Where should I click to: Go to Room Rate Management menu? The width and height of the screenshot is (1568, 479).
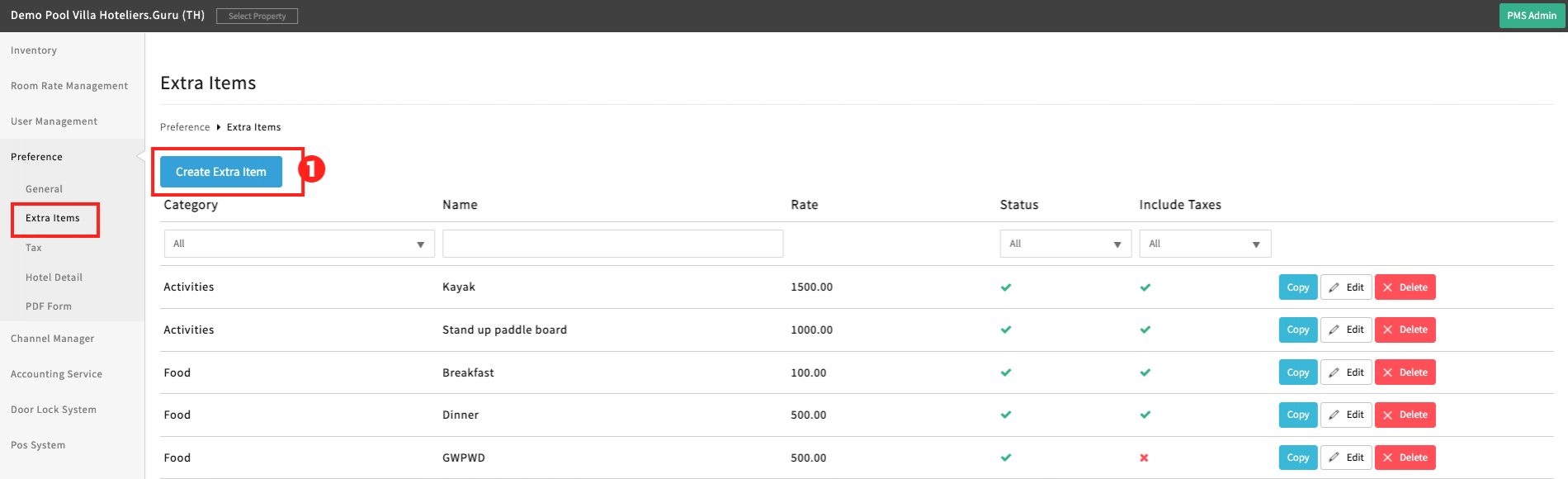[x=69, y=86]
